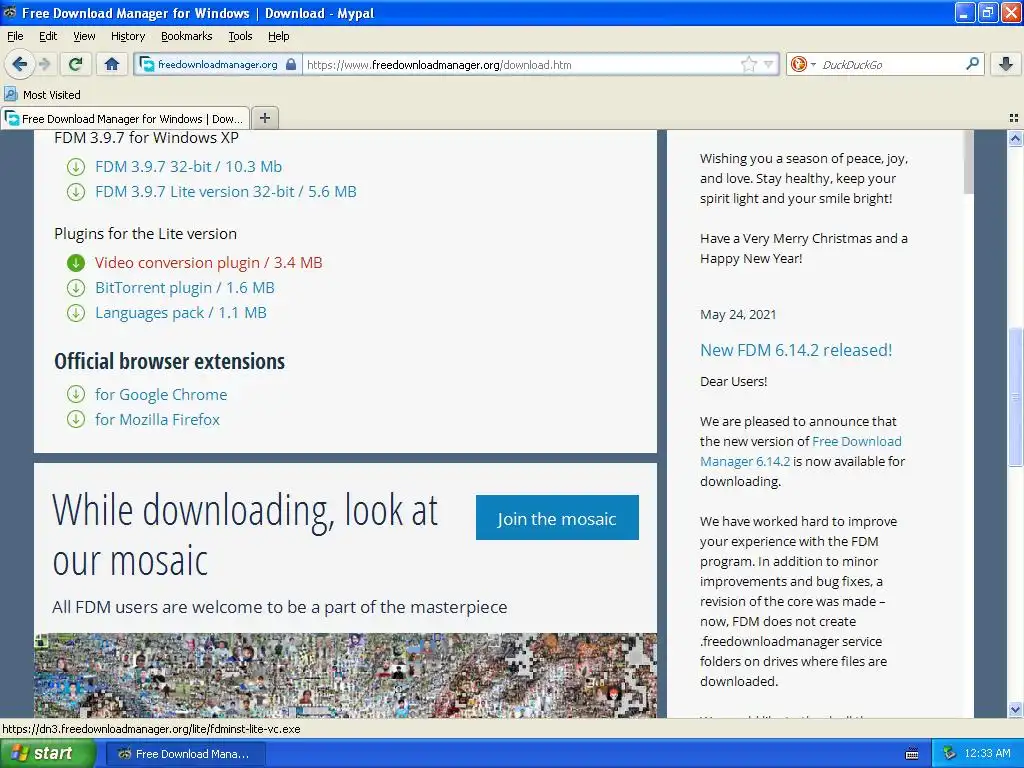Open the extension link for Google Chrome
1024x768 pixels.
pyautogui.click(x=161, y=394)
